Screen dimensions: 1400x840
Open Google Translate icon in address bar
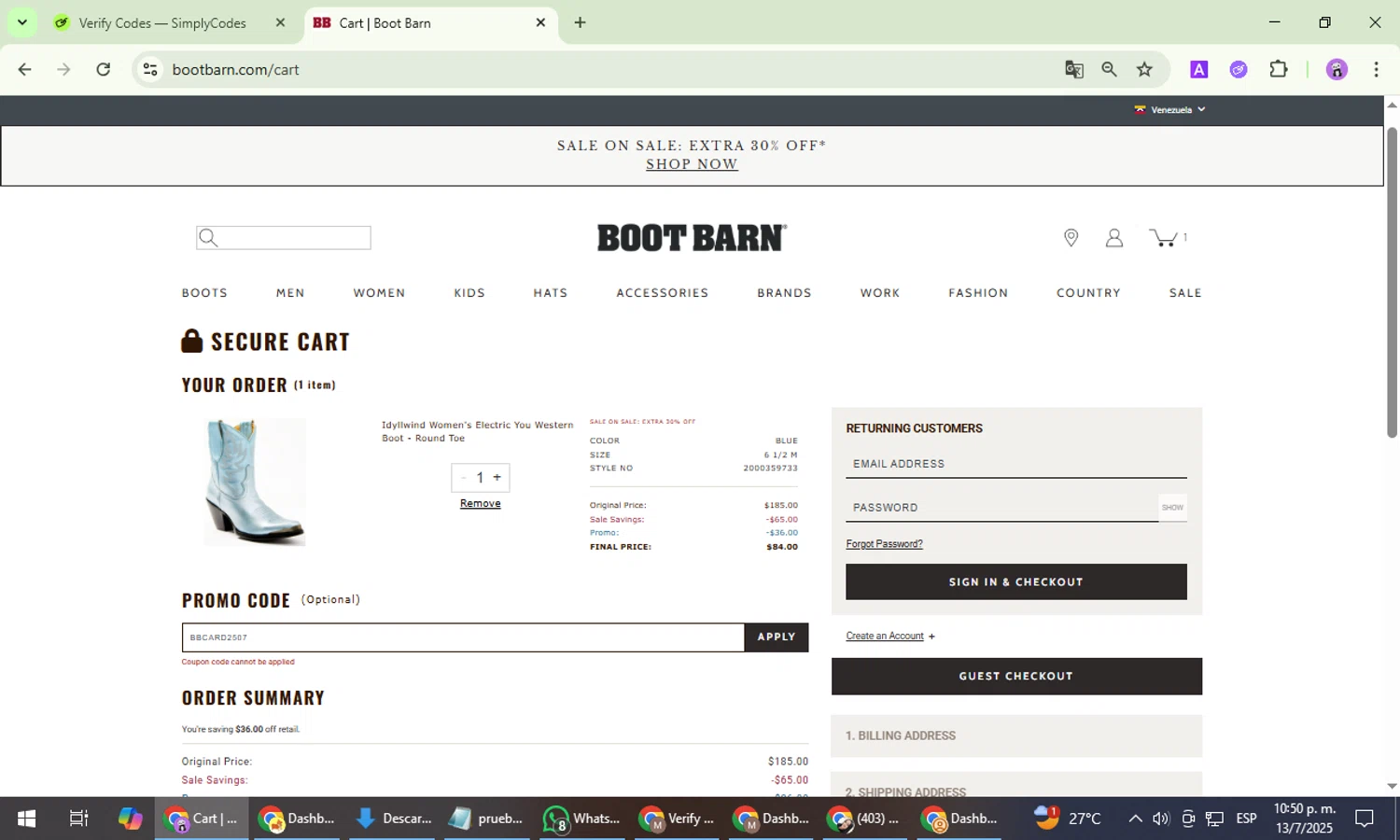[x=1074, y=69]
